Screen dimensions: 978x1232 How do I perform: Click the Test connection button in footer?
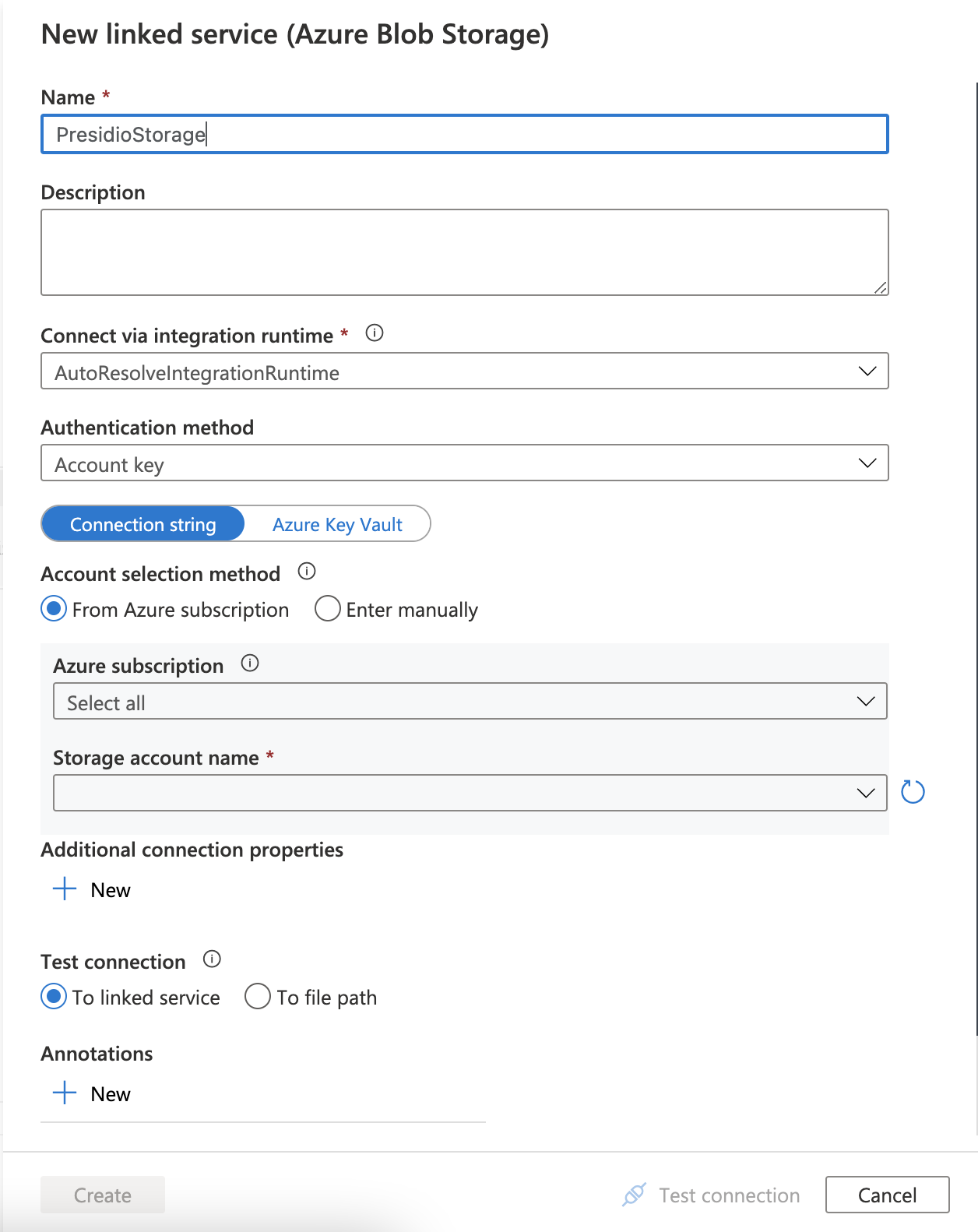point(711,1195)
